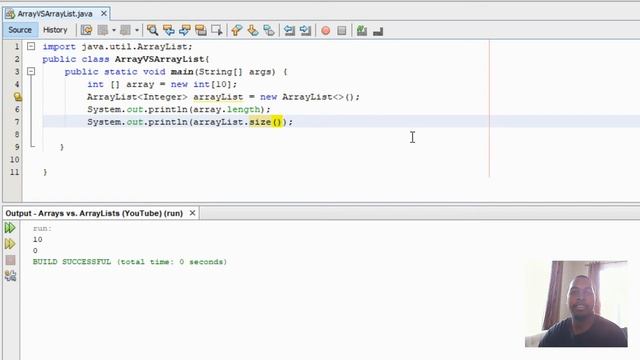This screenshot has height=360, width=640.
Task: Click the grayed Back navigation icon
Action: pyautogui.click(x=103, y=30)
